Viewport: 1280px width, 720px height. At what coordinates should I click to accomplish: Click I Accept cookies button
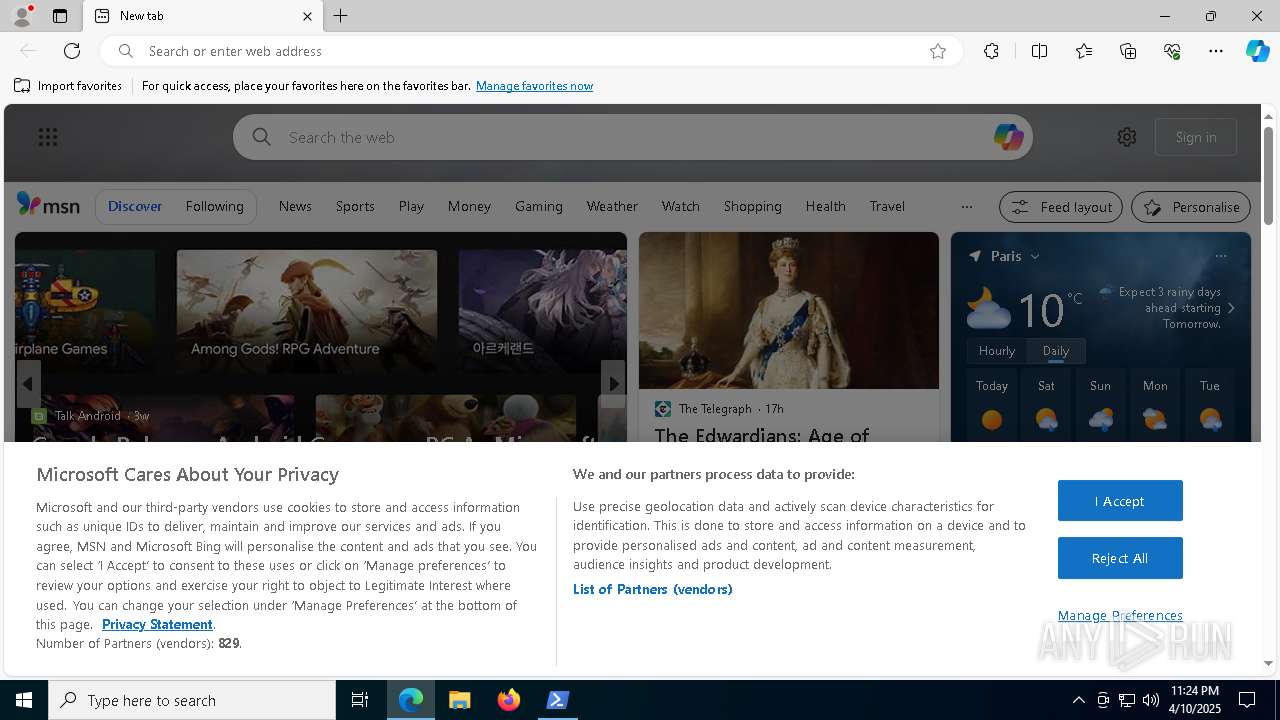(x=1120, y=501)
